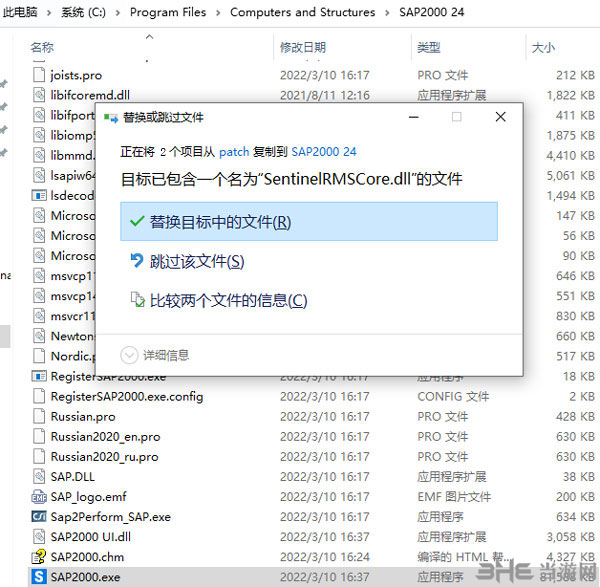This screenshot has width=600, height=587.
Task: Select libifport dll file icon
Action: tap(39, 115)
